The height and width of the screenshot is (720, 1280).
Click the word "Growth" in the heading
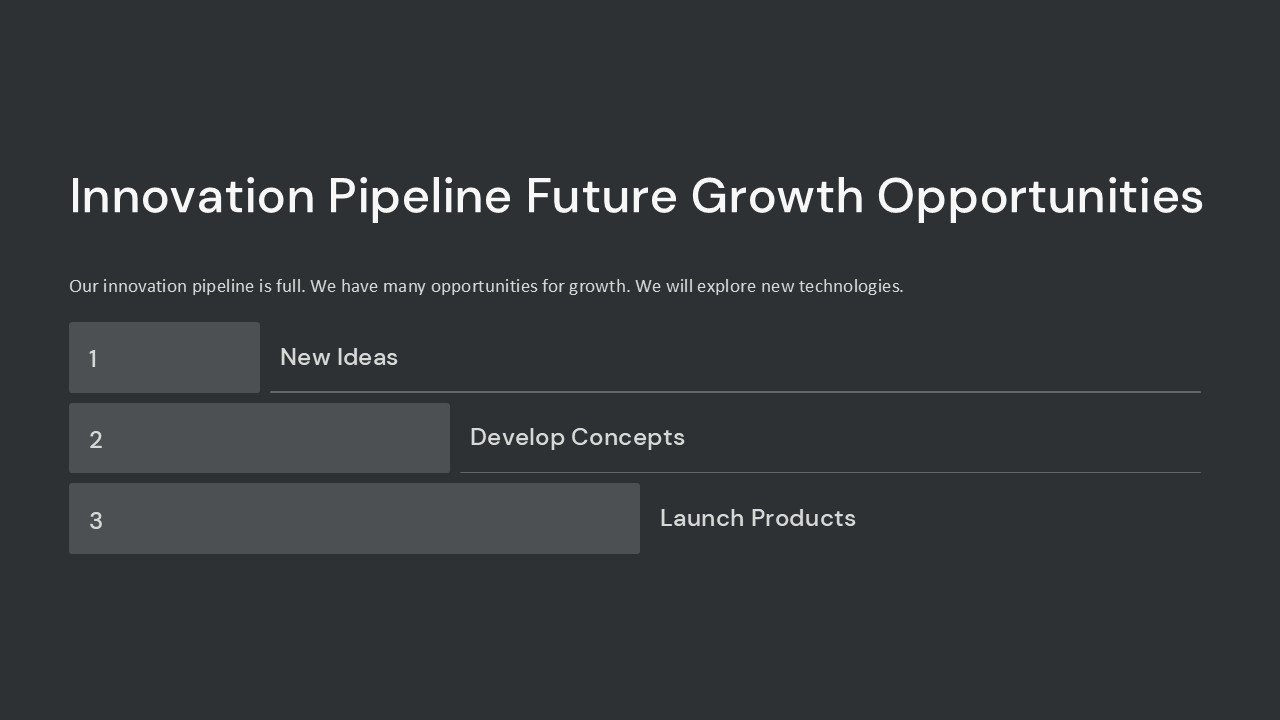pyautogui.click(x=777, y=196)
